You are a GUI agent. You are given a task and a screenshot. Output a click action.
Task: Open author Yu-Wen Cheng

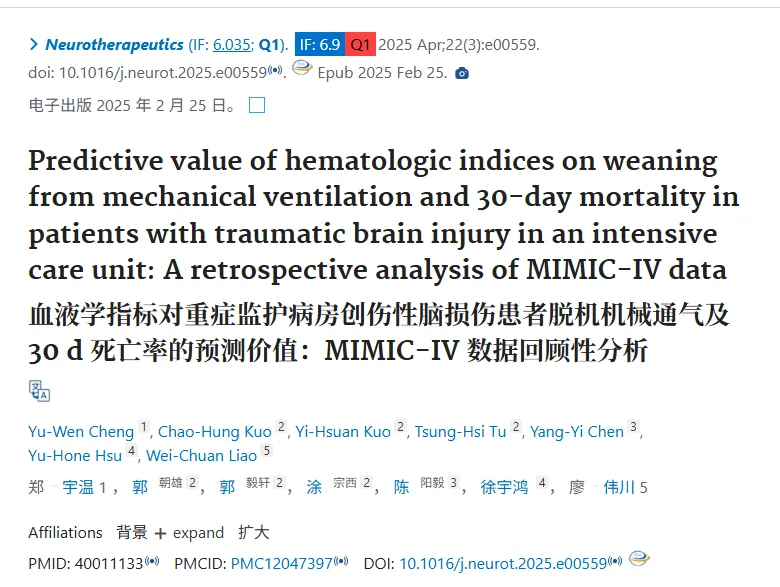point(81,431)
